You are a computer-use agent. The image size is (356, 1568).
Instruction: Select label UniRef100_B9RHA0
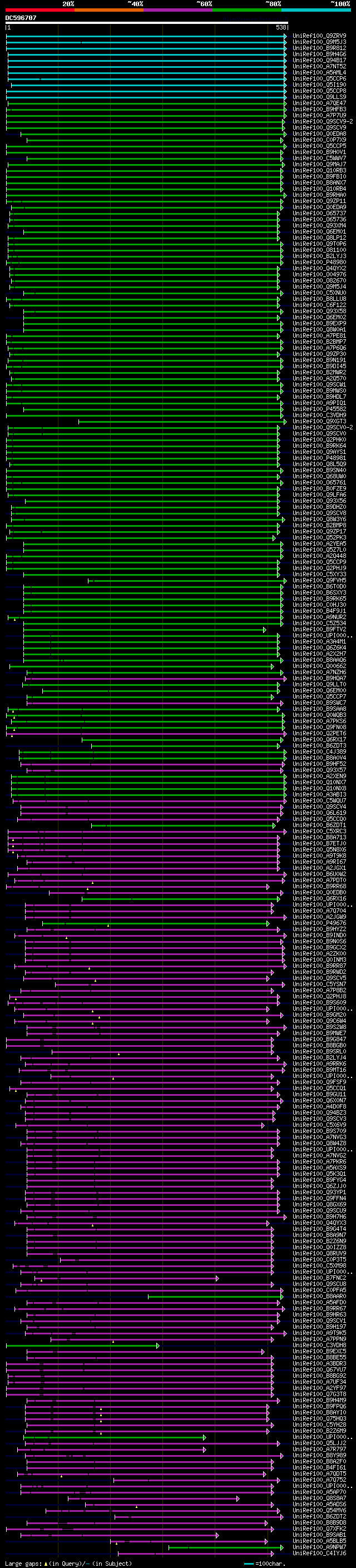tap(319, 195)
